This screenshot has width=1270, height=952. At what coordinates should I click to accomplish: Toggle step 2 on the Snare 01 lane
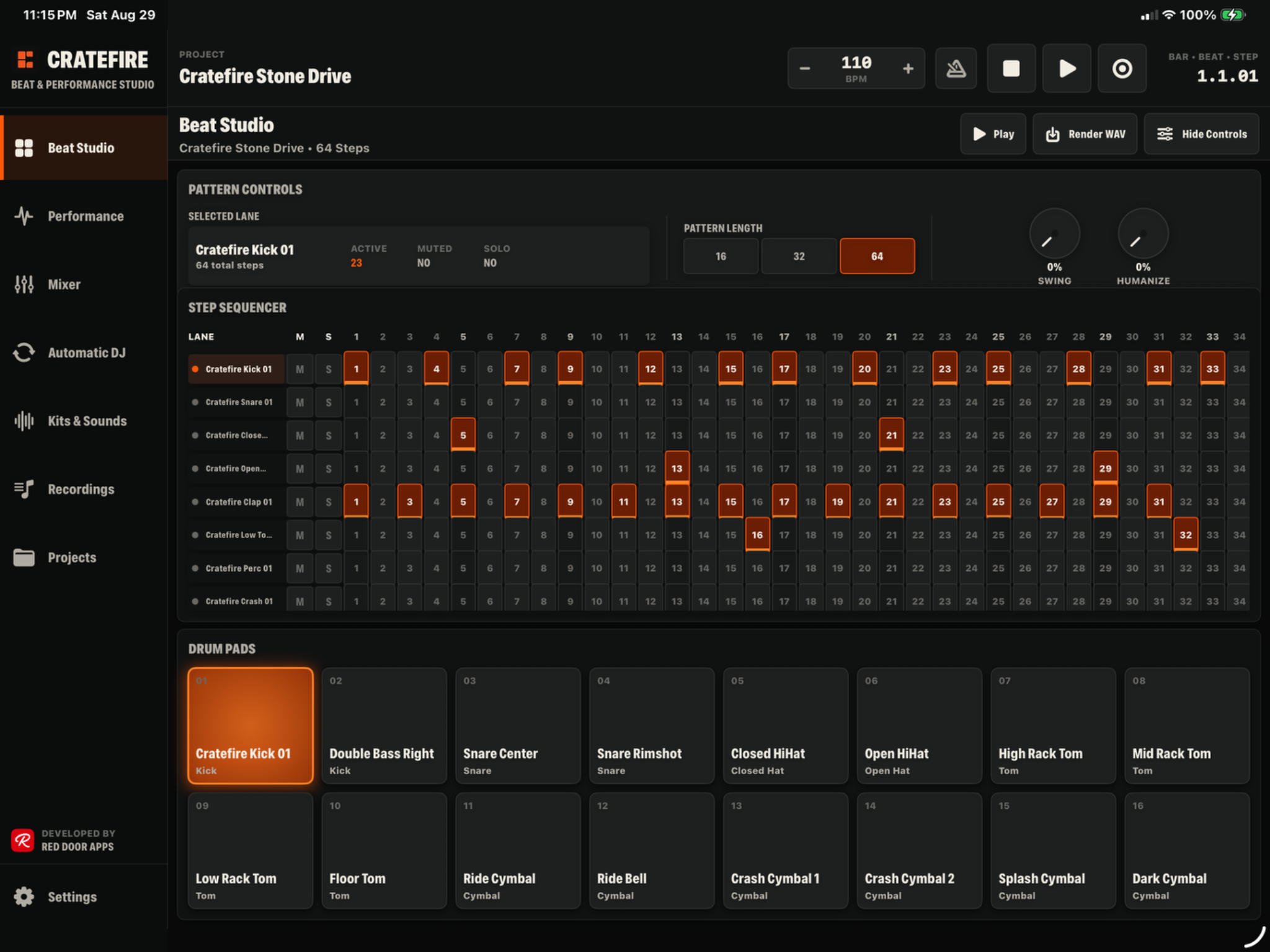point(383,402)
